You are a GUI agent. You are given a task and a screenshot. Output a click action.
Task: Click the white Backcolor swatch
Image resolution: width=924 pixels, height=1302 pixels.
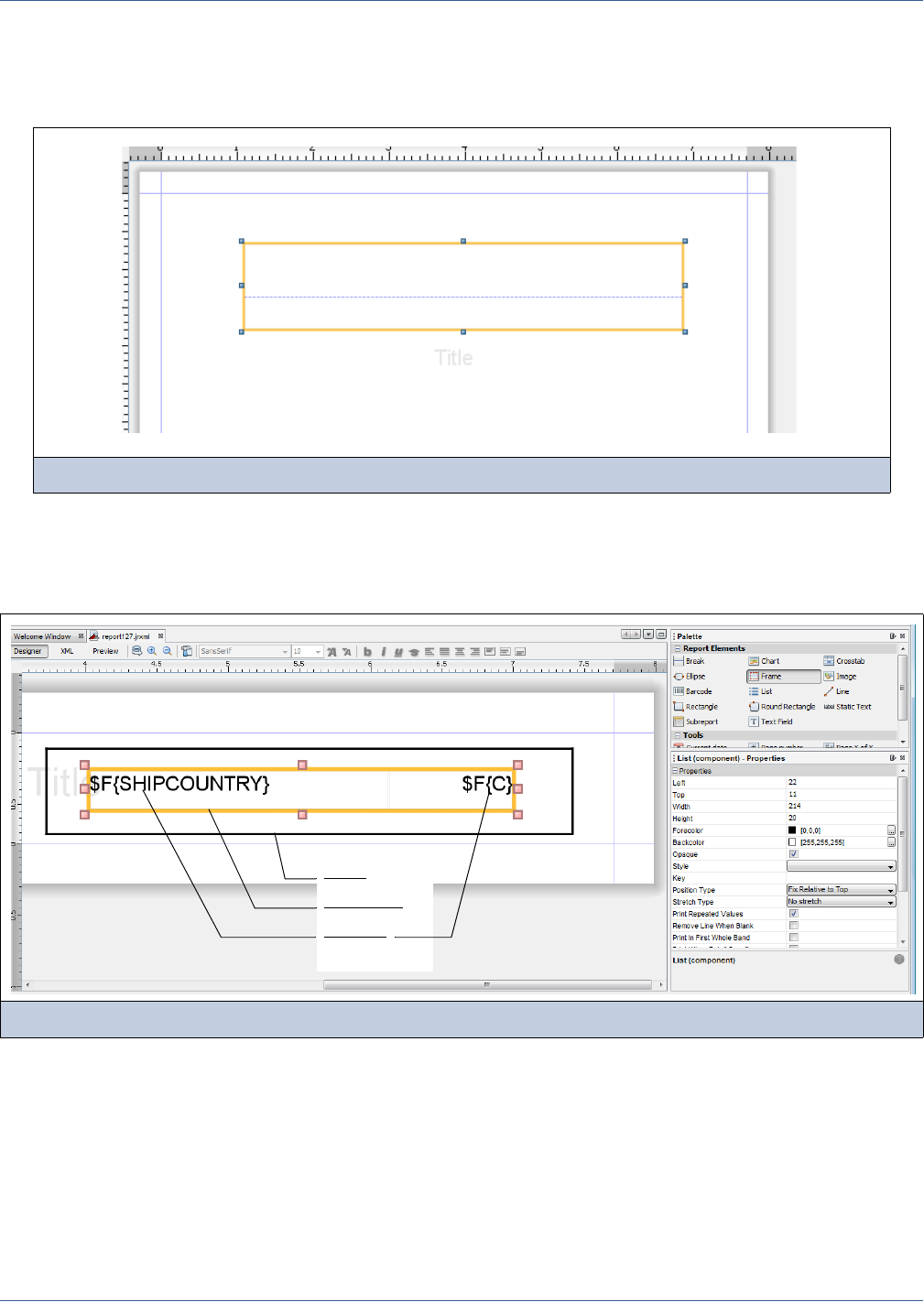click(x=792, y=842)
